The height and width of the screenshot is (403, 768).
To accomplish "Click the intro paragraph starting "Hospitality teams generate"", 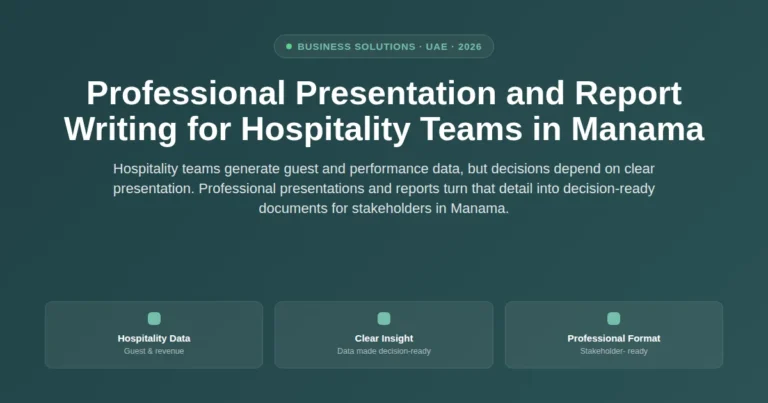I will click(x=384, y=189).
